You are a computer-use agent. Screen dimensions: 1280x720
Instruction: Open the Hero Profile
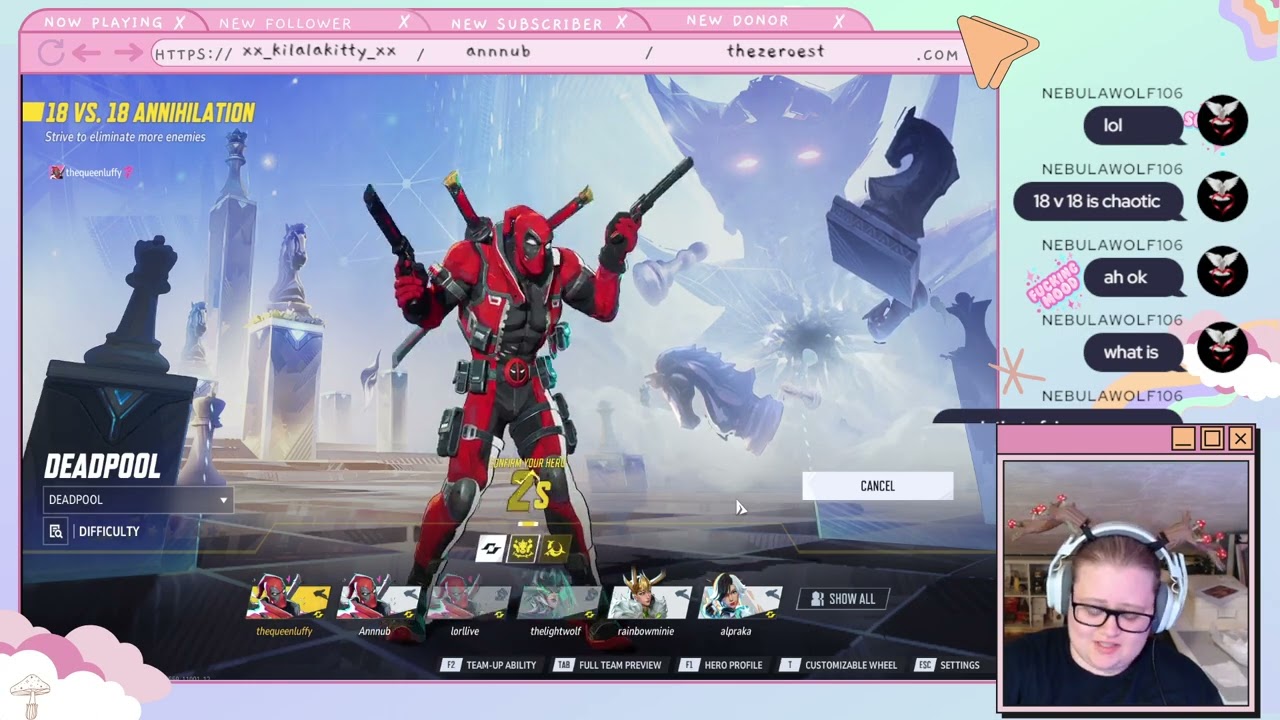pyautogui.click(x=721, y=665)
